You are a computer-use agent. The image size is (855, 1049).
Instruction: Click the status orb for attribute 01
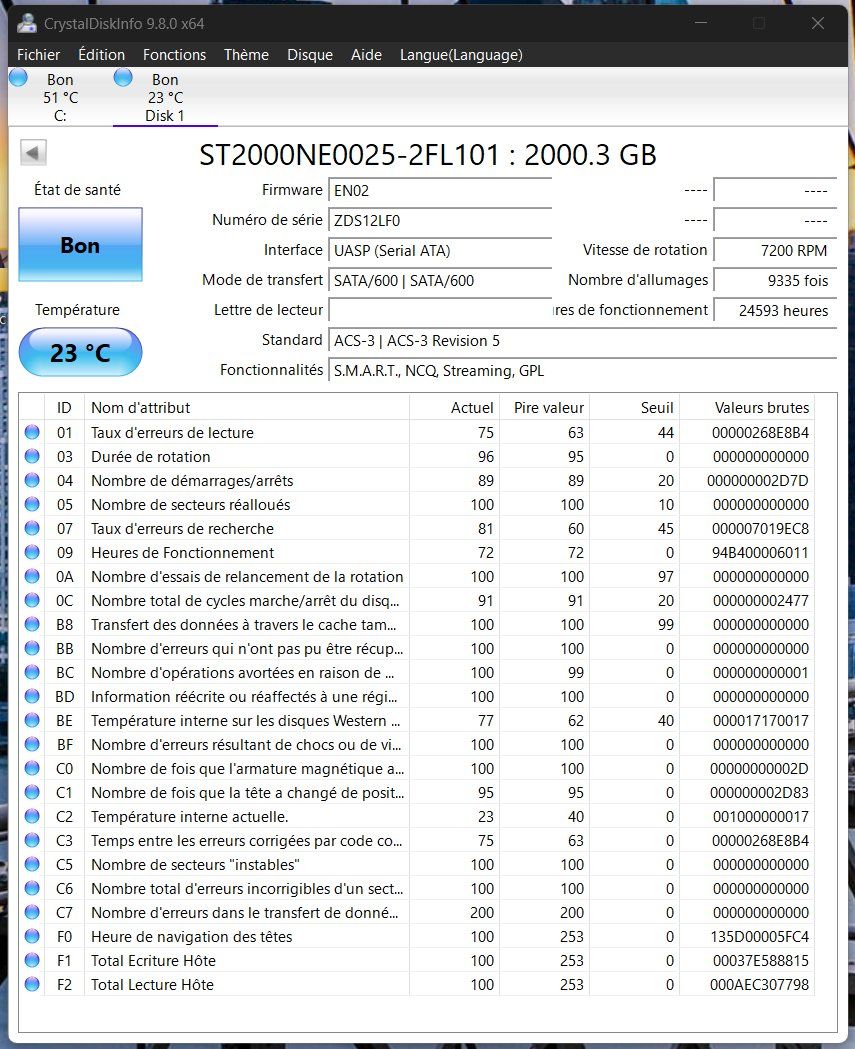[31, 432]
